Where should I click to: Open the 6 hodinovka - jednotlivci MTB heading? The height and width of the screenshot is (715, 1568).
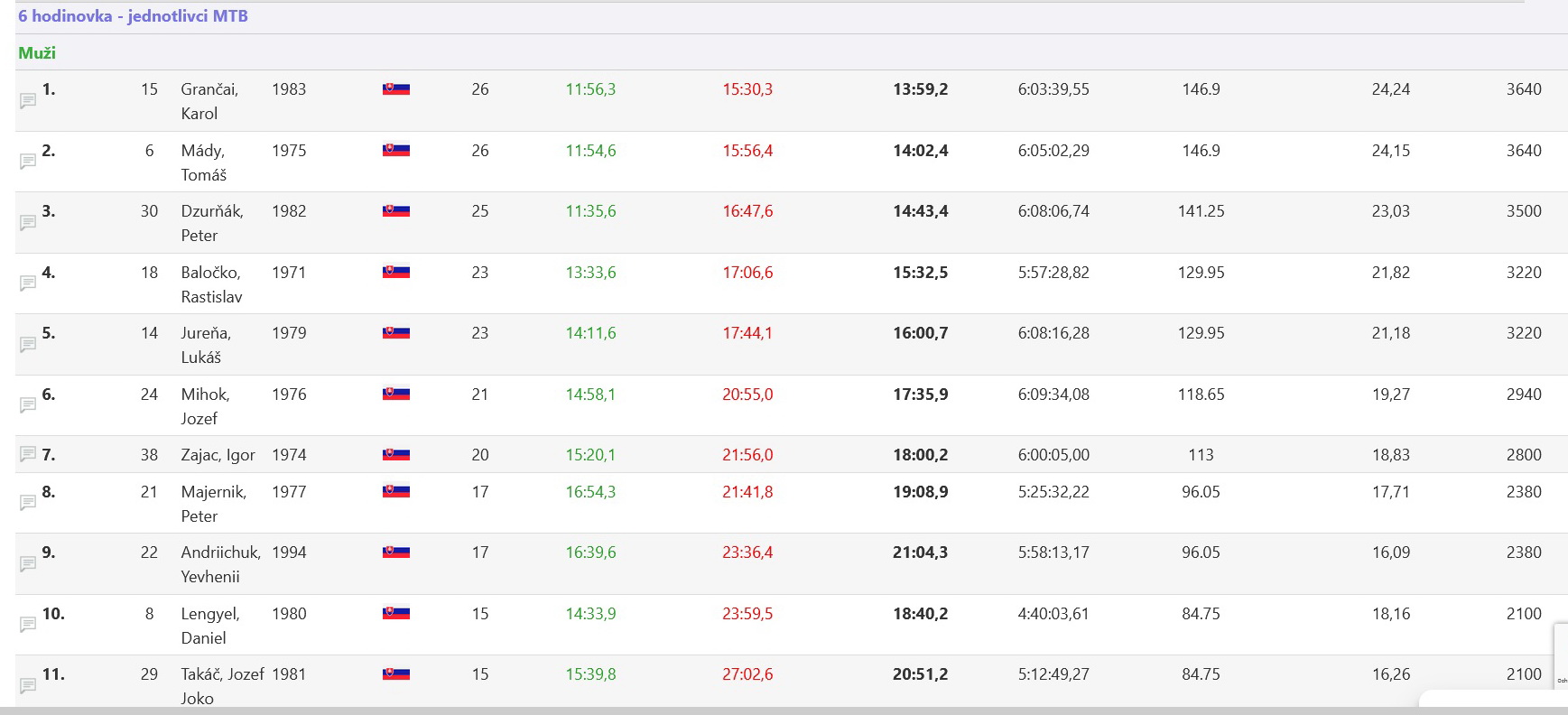pyautogui.click(x=133, y=16)
